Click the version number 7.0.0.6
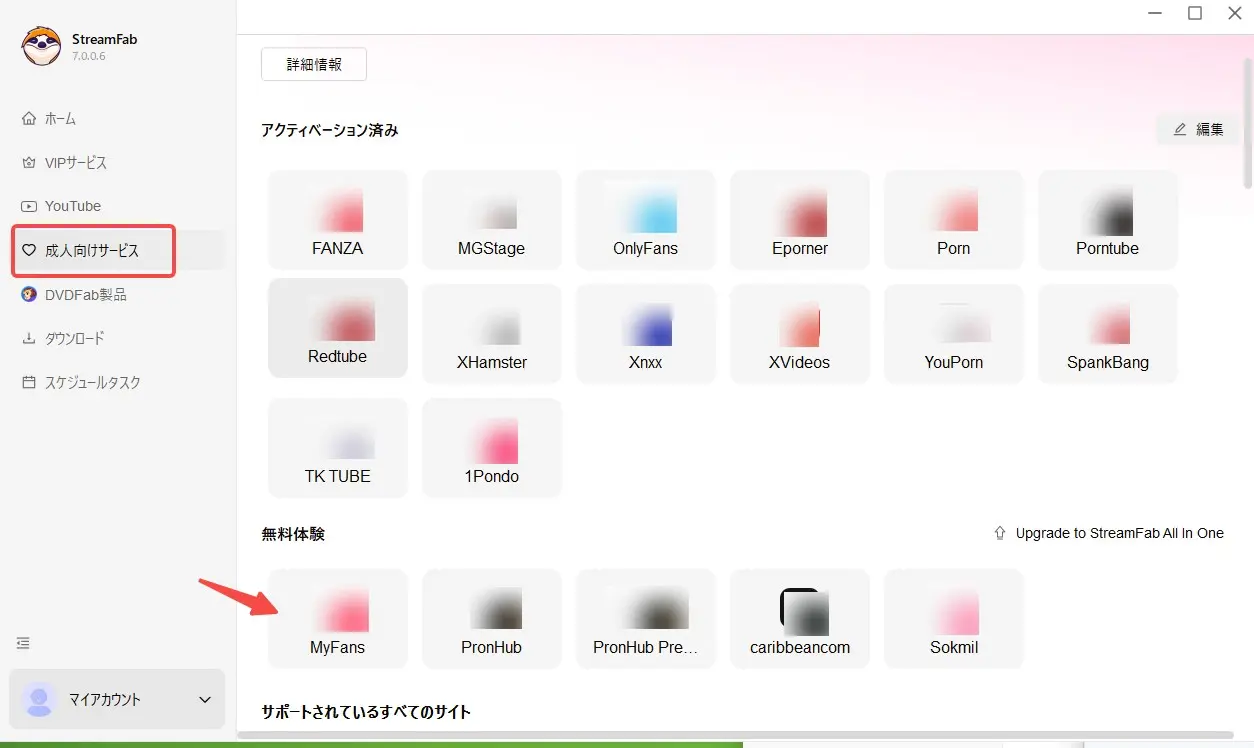The image size is (1254, 748). (x=89, y=56)
